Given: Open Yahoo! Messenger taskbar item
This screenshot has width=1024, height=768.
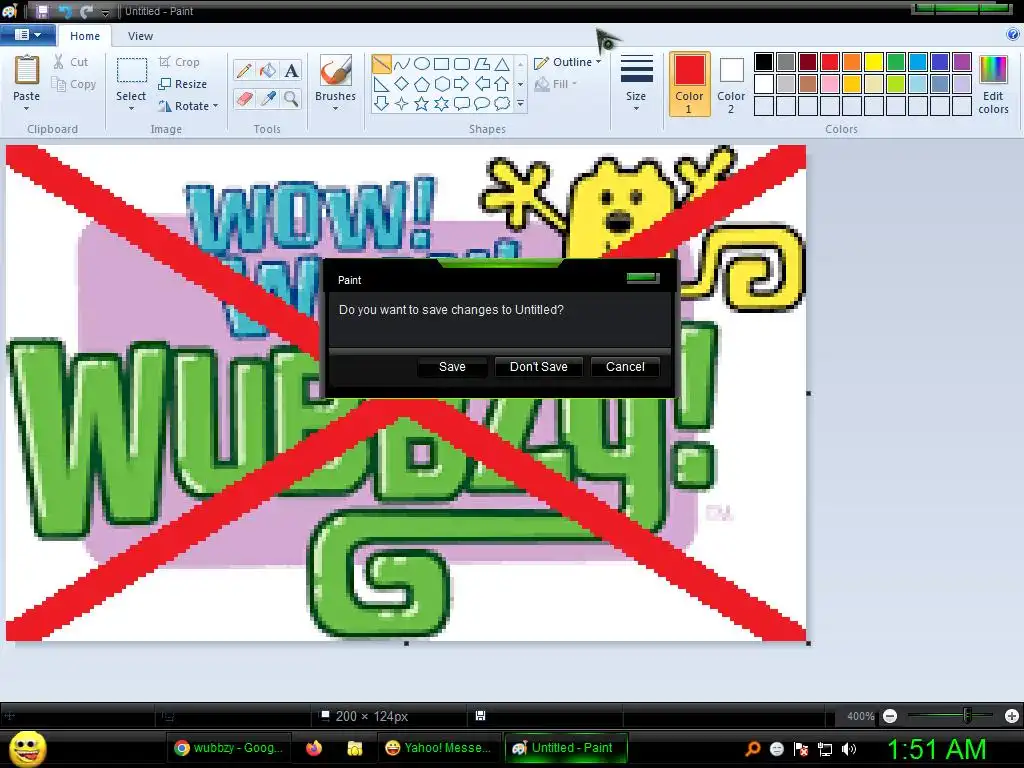Looking at the screenshot, I should (x=438, y=748).
